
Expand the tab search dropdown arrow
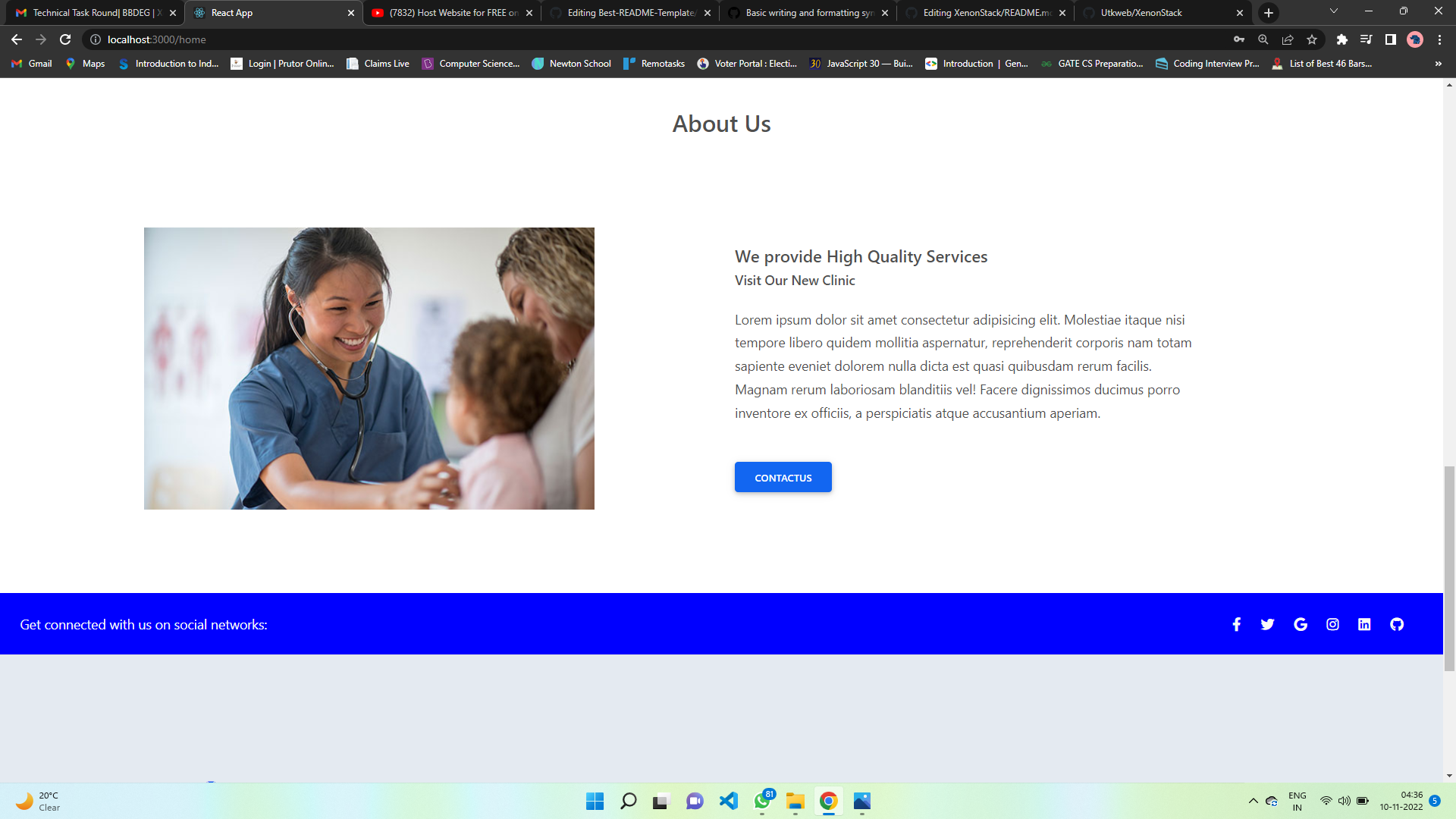[x=1333, y=11]
